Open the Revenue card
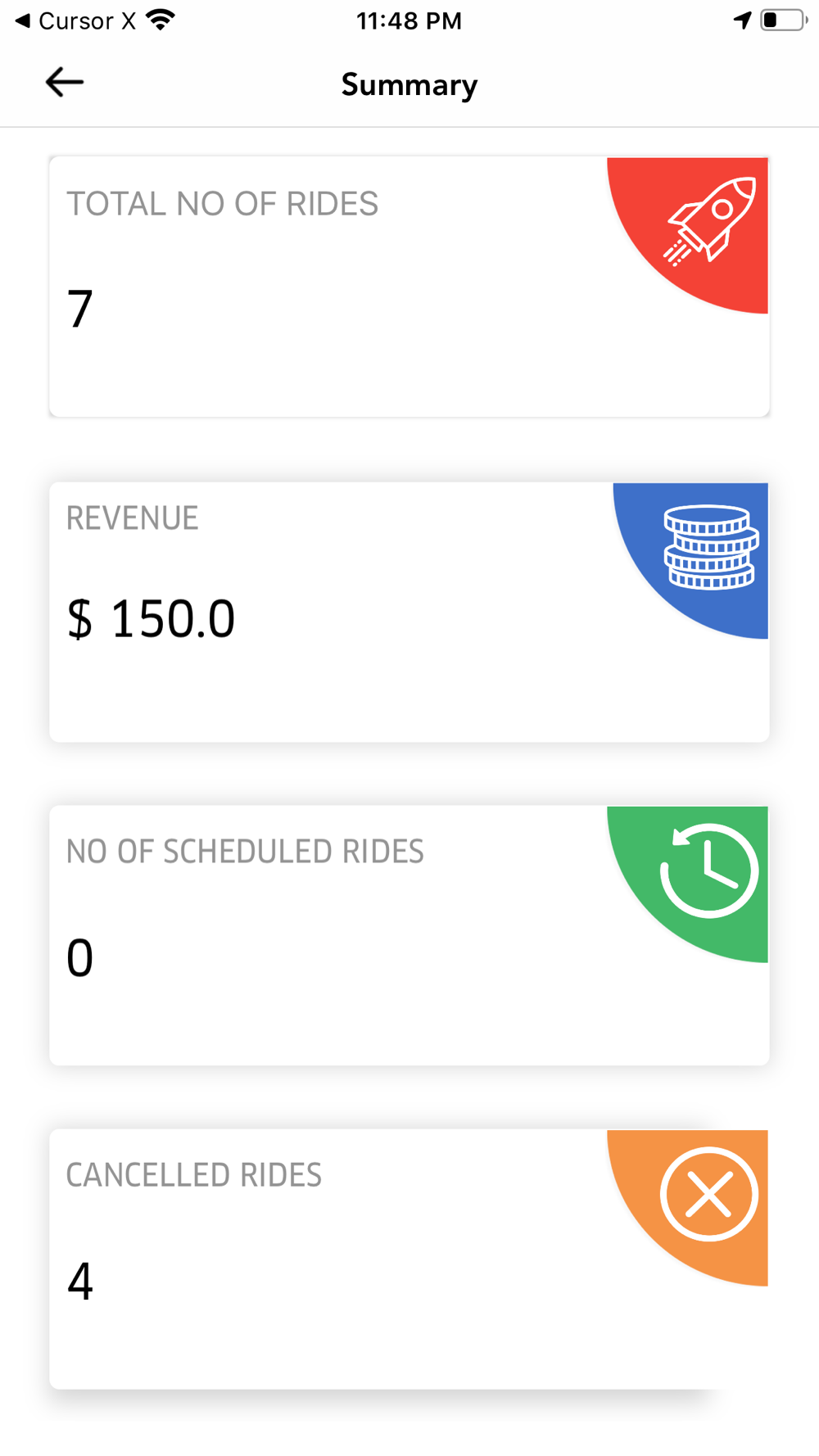Screen dimensions: 819x1456 tap(409, 612)
